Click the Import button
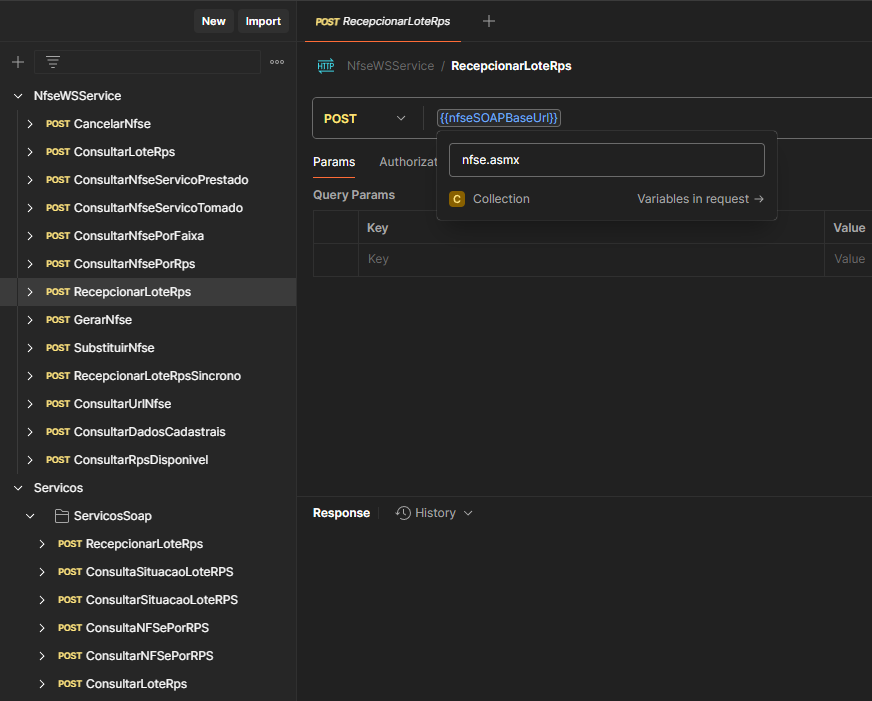The height and width of the screenshot is (701, 872). [263, 21]
